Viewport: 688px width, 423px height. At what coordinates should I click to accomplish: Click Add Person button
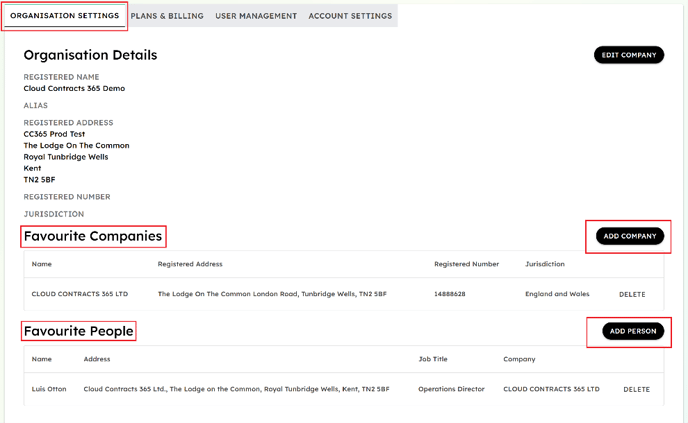tap(633, 331)
